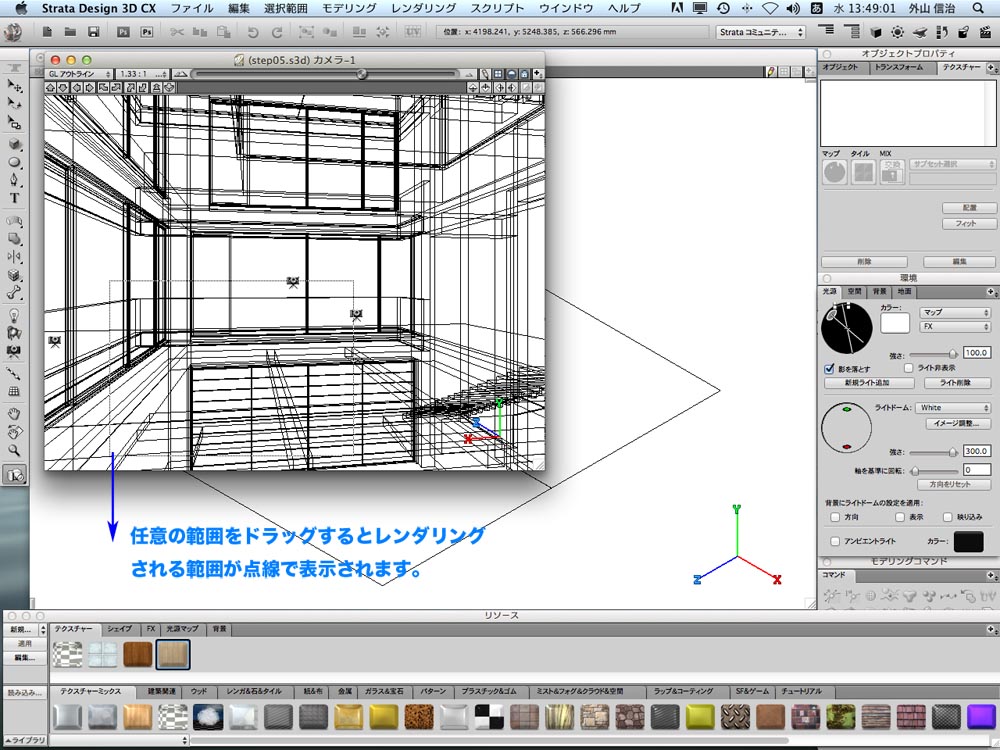Click the Cut scissors icon
This screenshot has width=1000, height=750.
pos(177,32)
